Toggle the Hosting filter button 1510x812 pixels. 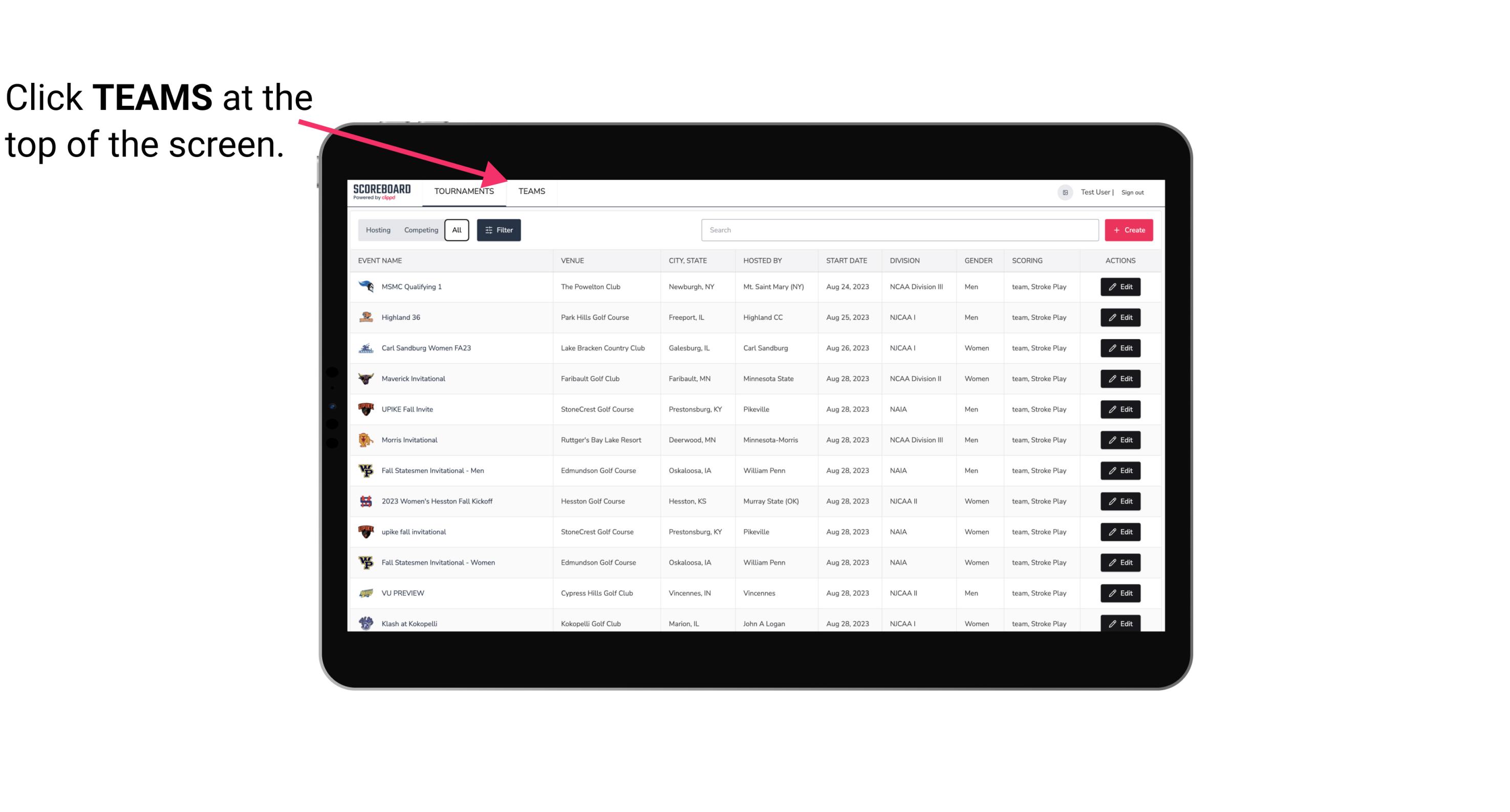(x=378, y=230)
